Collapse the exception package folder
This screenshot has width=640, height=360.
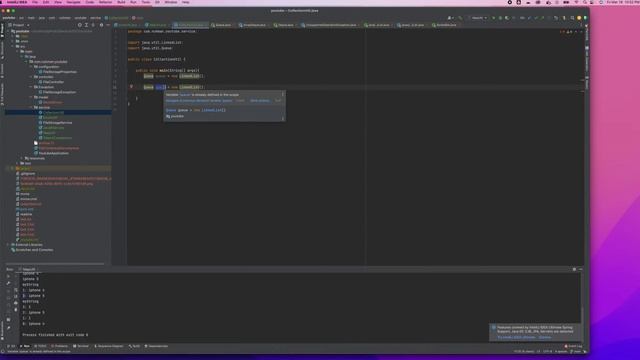click(31, 87)
